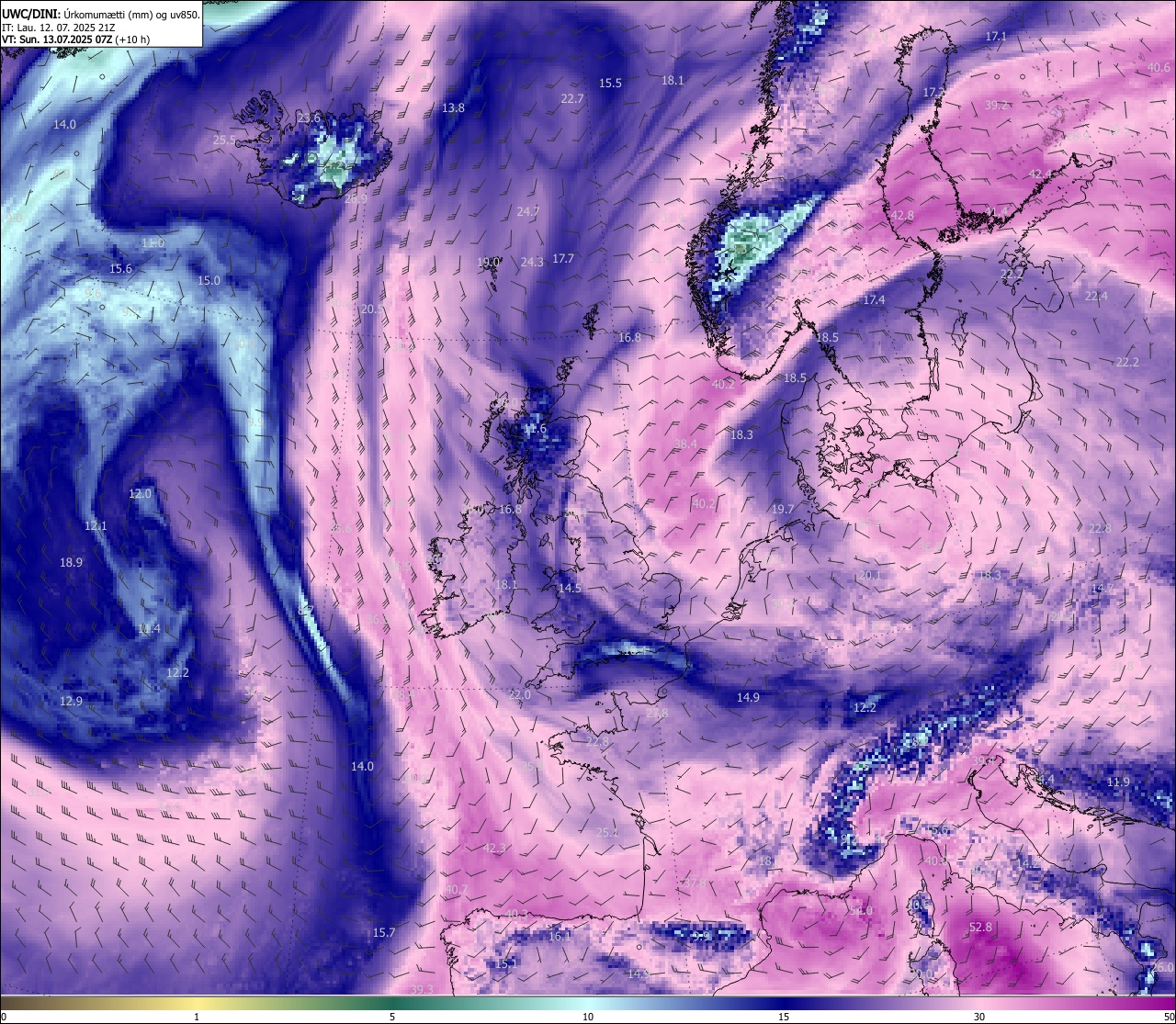The height and width of the screenshot is (1024, 1176).
Task: Click the map value 14.9
Action: [748, 697]
